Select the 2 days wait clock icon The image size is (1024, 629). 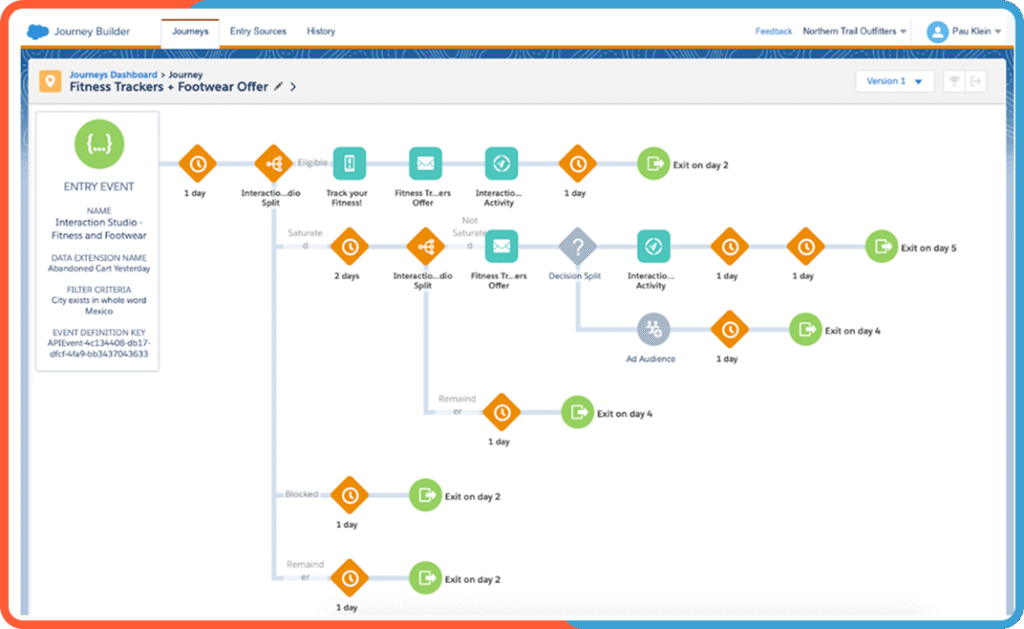tap(349, 246)
